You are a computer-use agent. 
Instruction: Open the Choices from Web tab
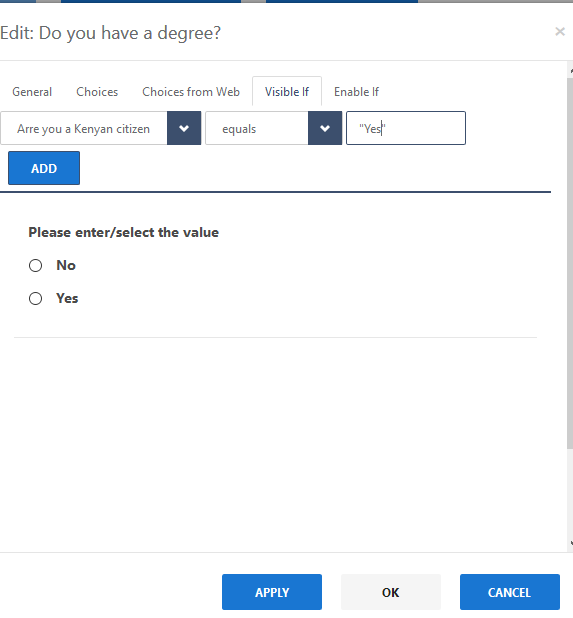[191, 92]
